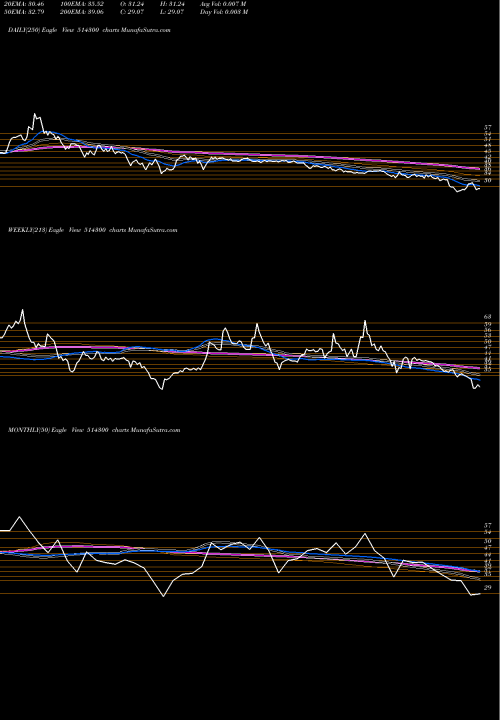Click price label 30 on daily chart
The image size is (500, 720).
tap(488, 180)
